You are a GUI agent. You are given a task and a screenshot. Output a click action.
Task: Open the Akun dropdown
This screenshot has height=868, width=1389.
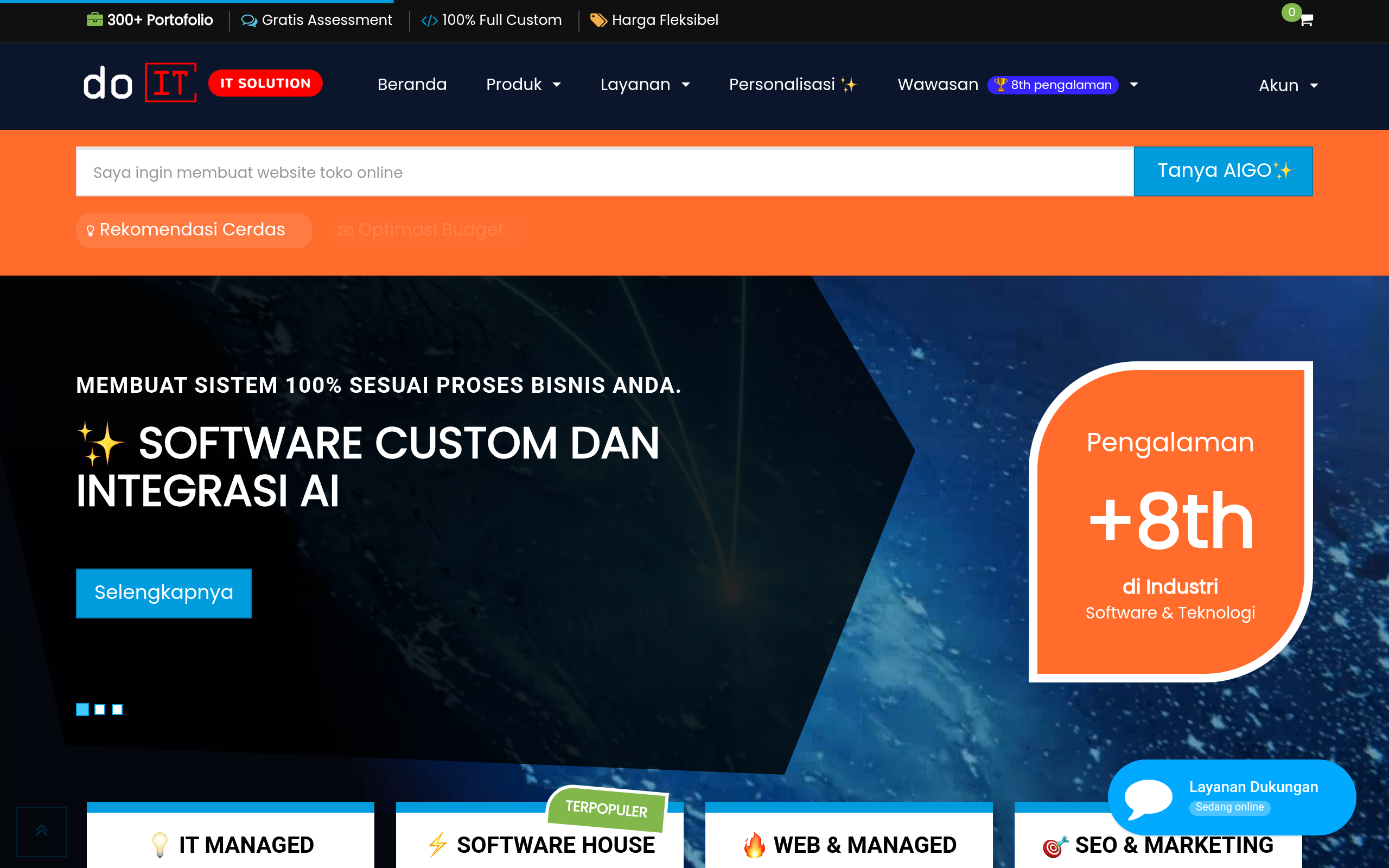click(x=1288, y=86)
